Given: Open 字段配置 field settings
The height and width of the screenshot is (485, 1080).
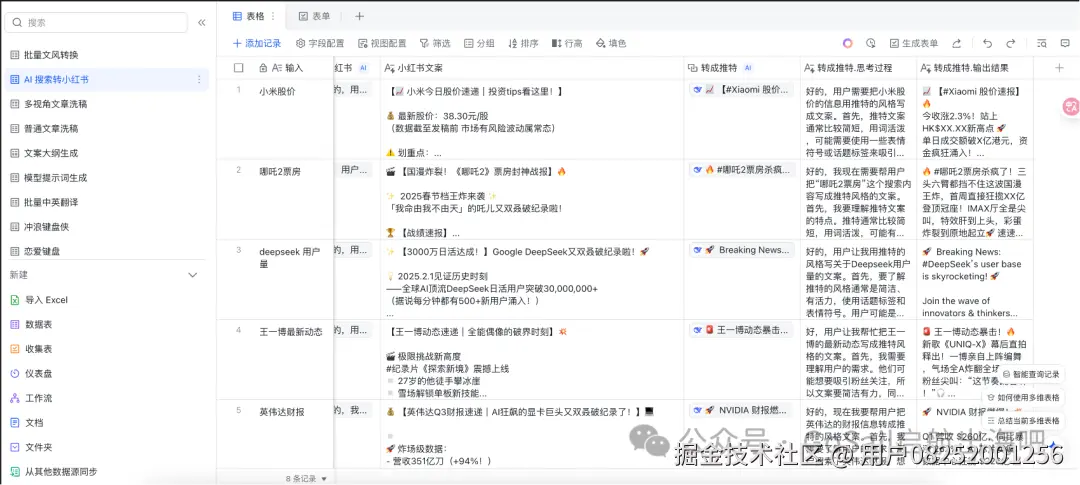Looking at the screenshot, I should (320, 43).
